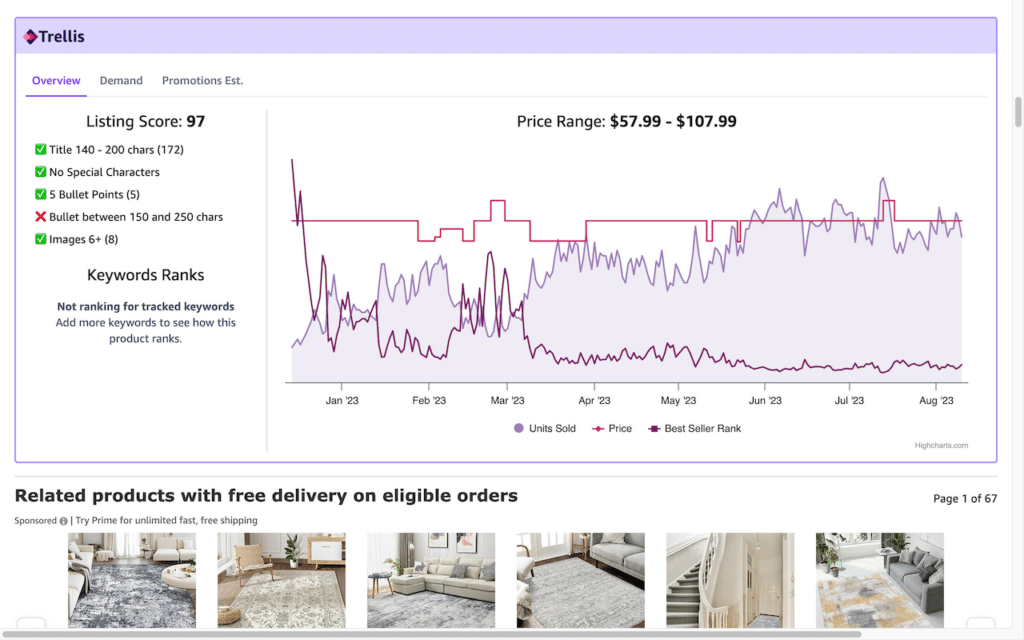The image size is (1024, 640).
Task: Toggle Price series in chart legend
Action: coord(612,428)
